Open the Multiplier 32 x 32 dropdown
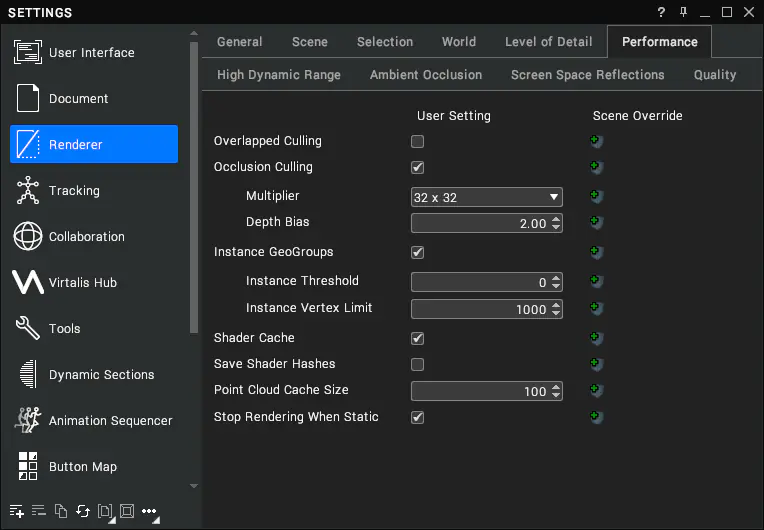Screen dimensions: 764x530 click(x=487, y=197)
